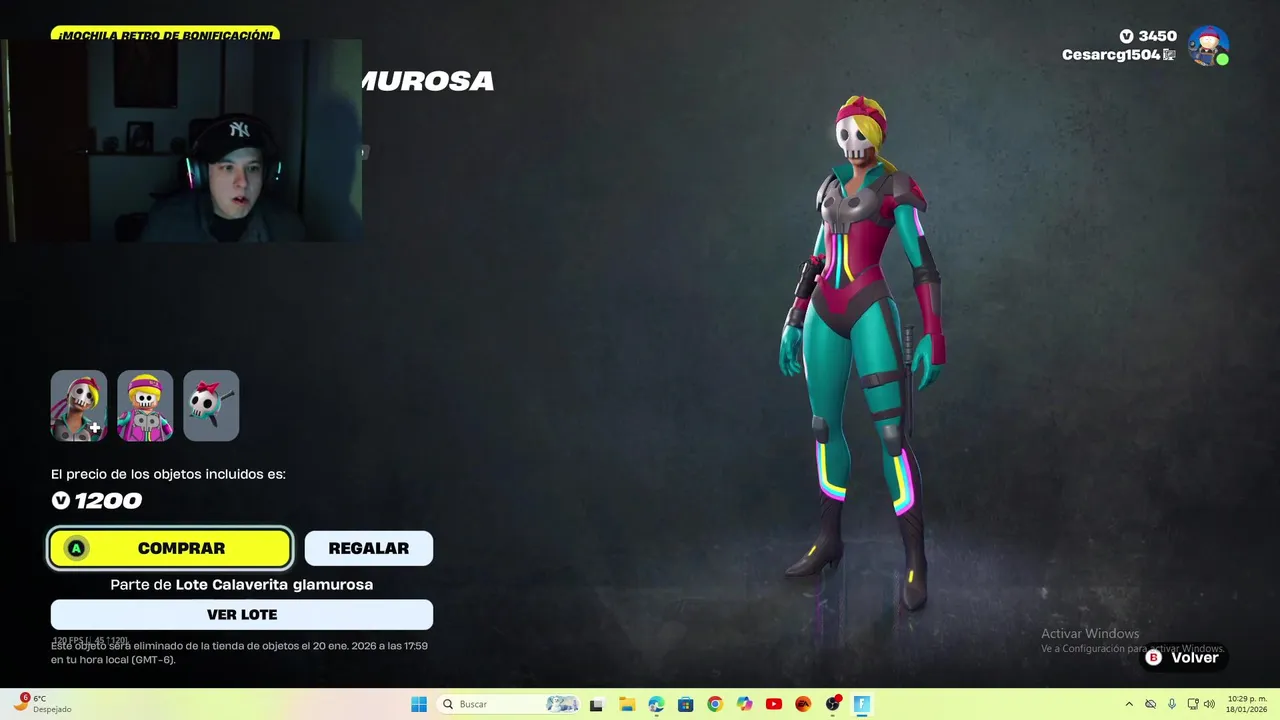
Task: Open File Explorer from the taskbar
Action: click(x=627, y=704)
